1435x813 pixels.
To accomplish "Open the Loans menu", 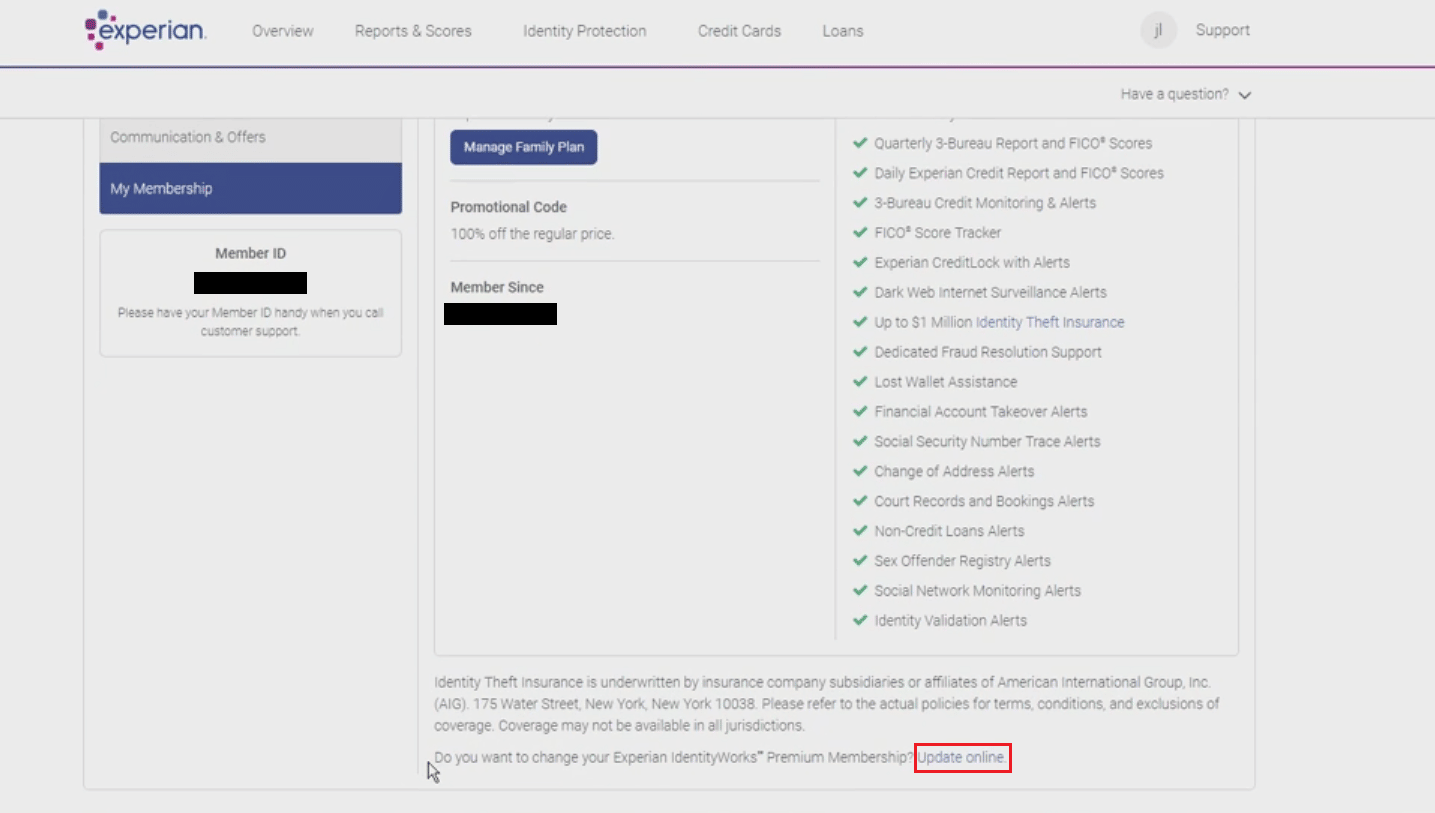I will [843, 31].
